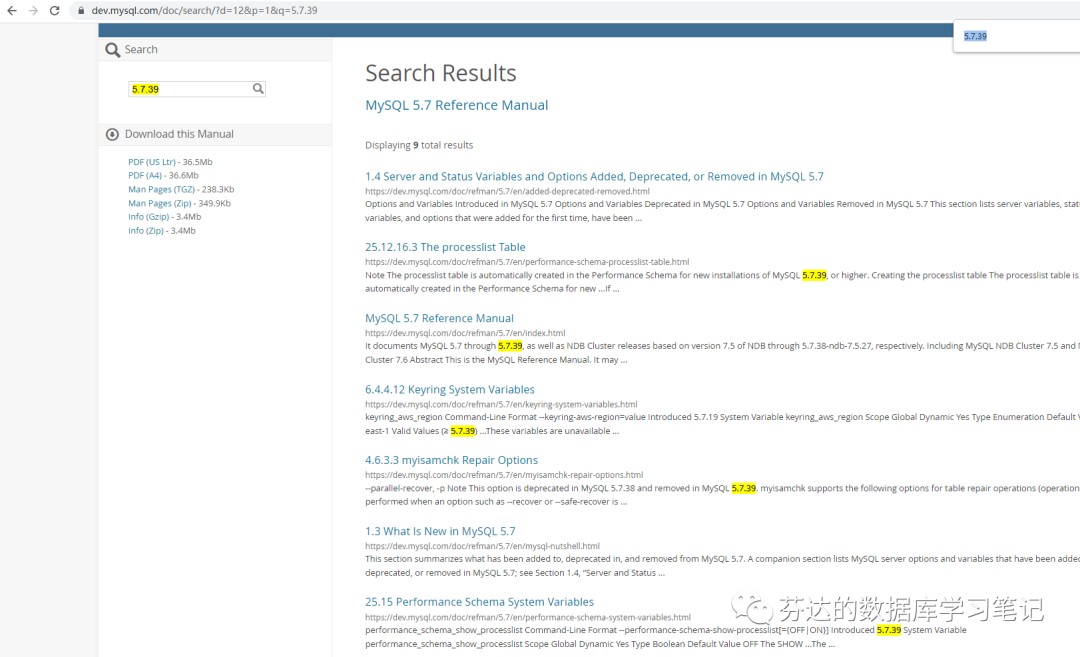Click the performance-schema-system-variables.html URL text

pos(528,618)
